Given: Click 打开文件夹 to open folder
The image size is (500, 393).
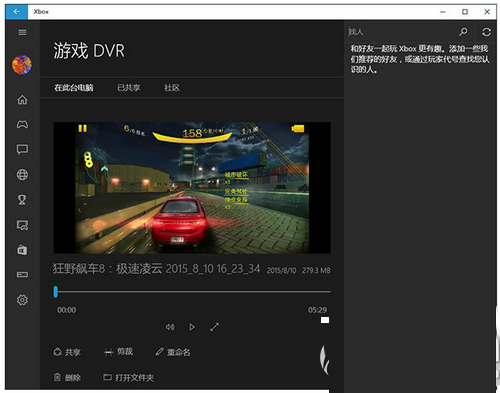Looking at the screenshot, I should 128,377.
